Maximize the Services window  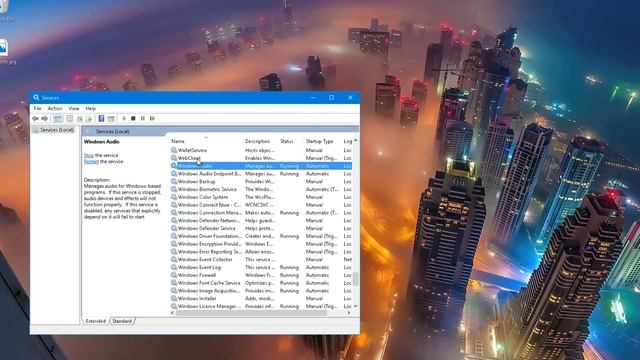pyautogui.click(x=331, y=98)
